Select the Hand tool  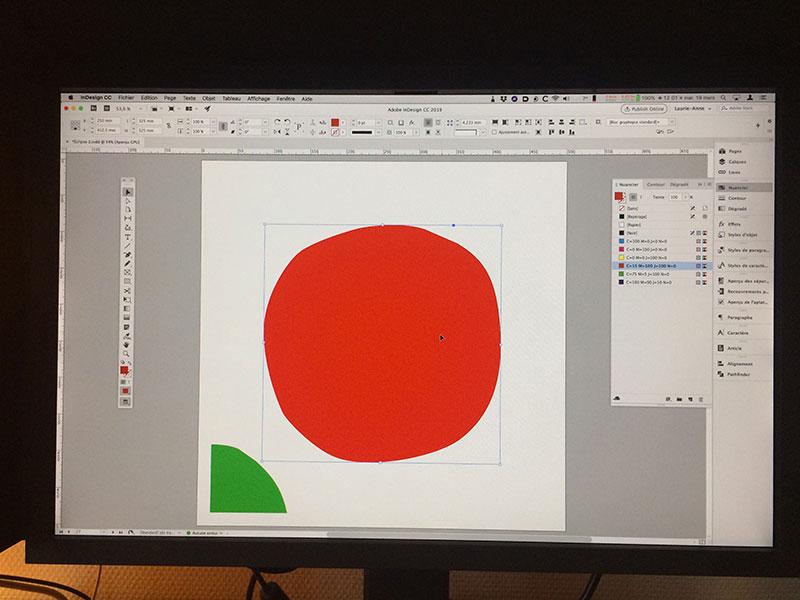(x=126, y=343)
